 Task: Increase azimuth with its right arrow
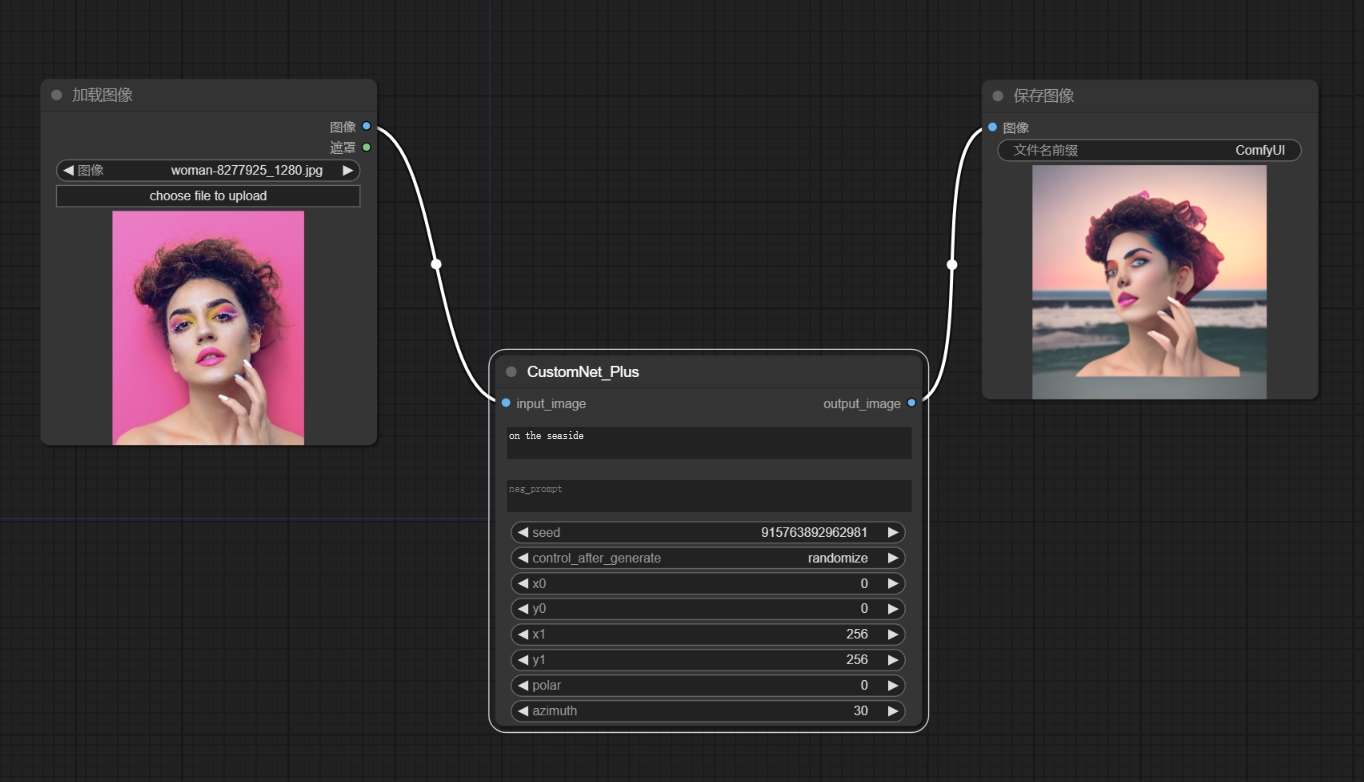tap(893, 711)
